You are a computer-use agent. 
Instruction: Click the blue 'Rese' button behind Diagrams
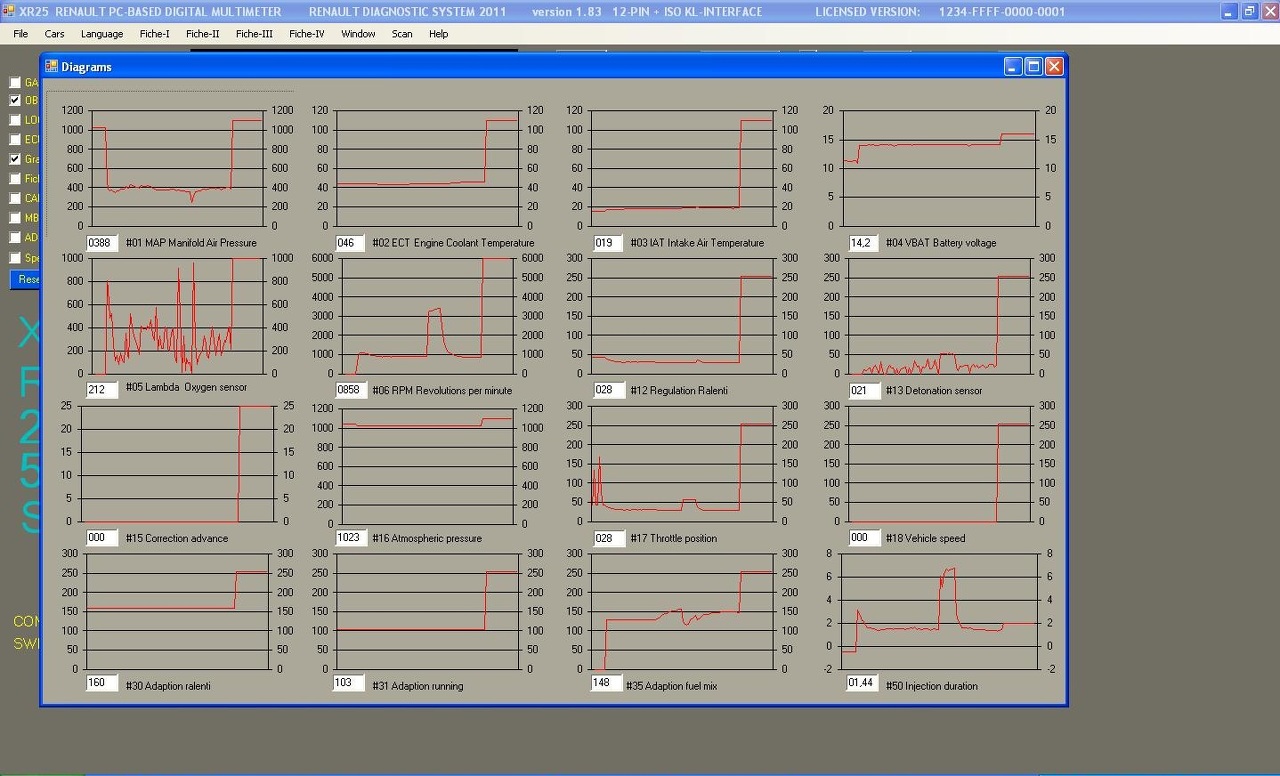pos(25,280)
